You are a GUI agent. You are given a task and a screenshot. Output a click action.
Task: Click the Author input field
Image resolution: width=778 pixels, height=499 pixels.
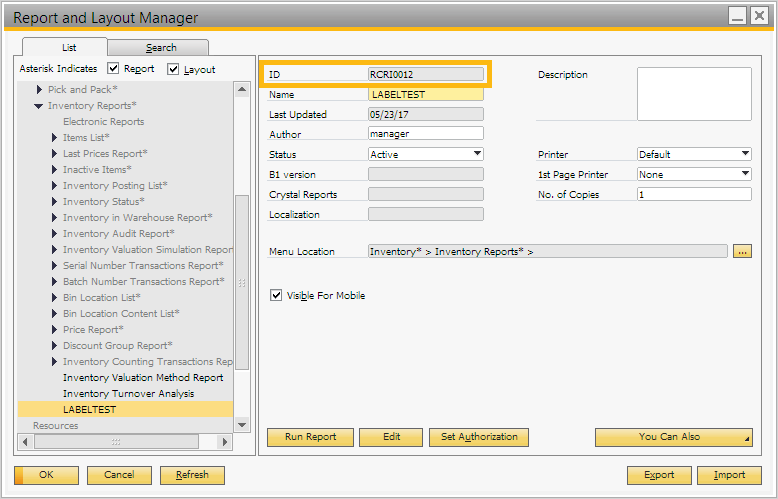(x=425, y=134)
